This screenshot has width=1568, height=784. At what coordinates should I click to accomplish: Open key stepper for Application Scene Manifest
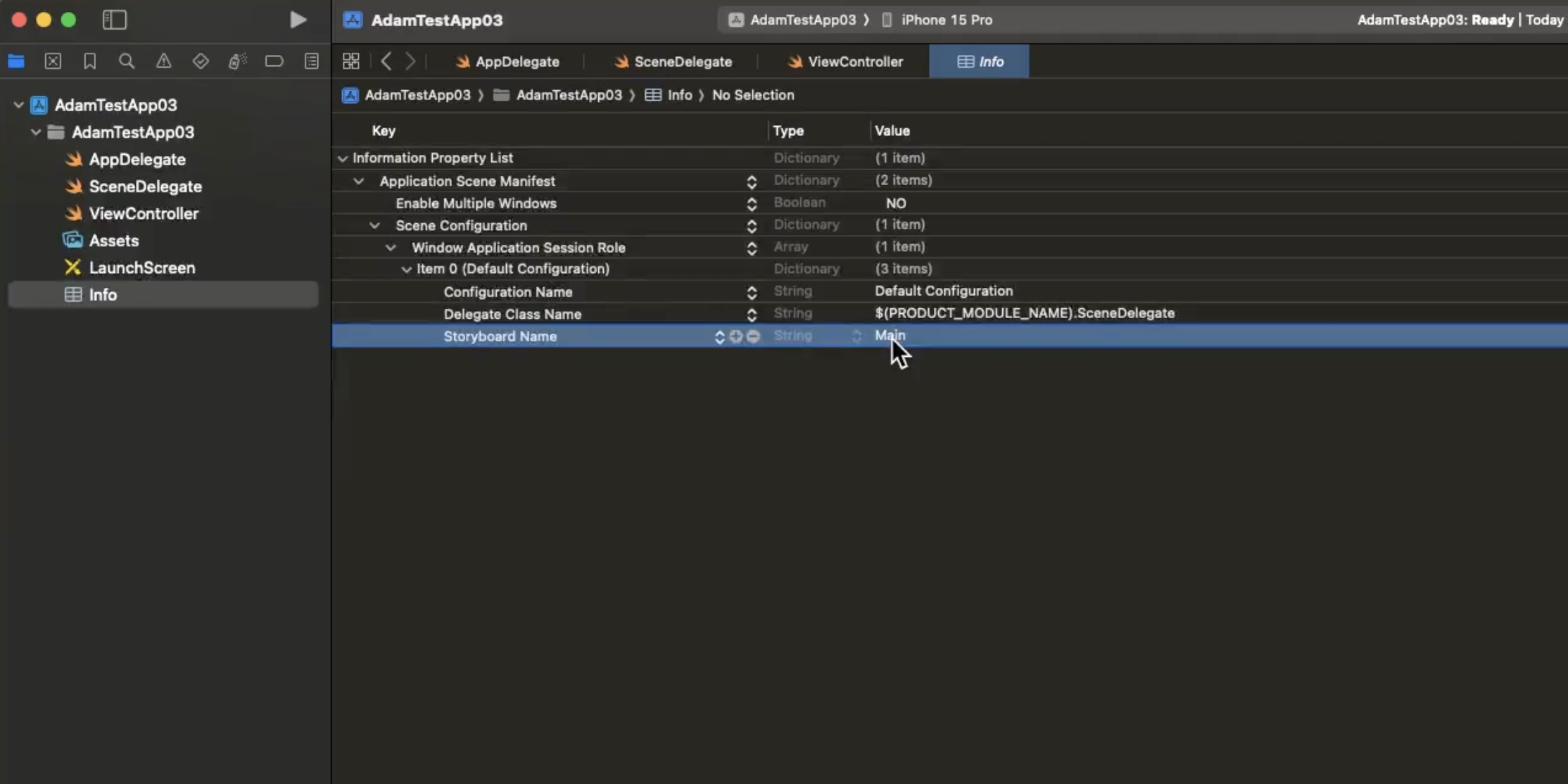point(752,182)
